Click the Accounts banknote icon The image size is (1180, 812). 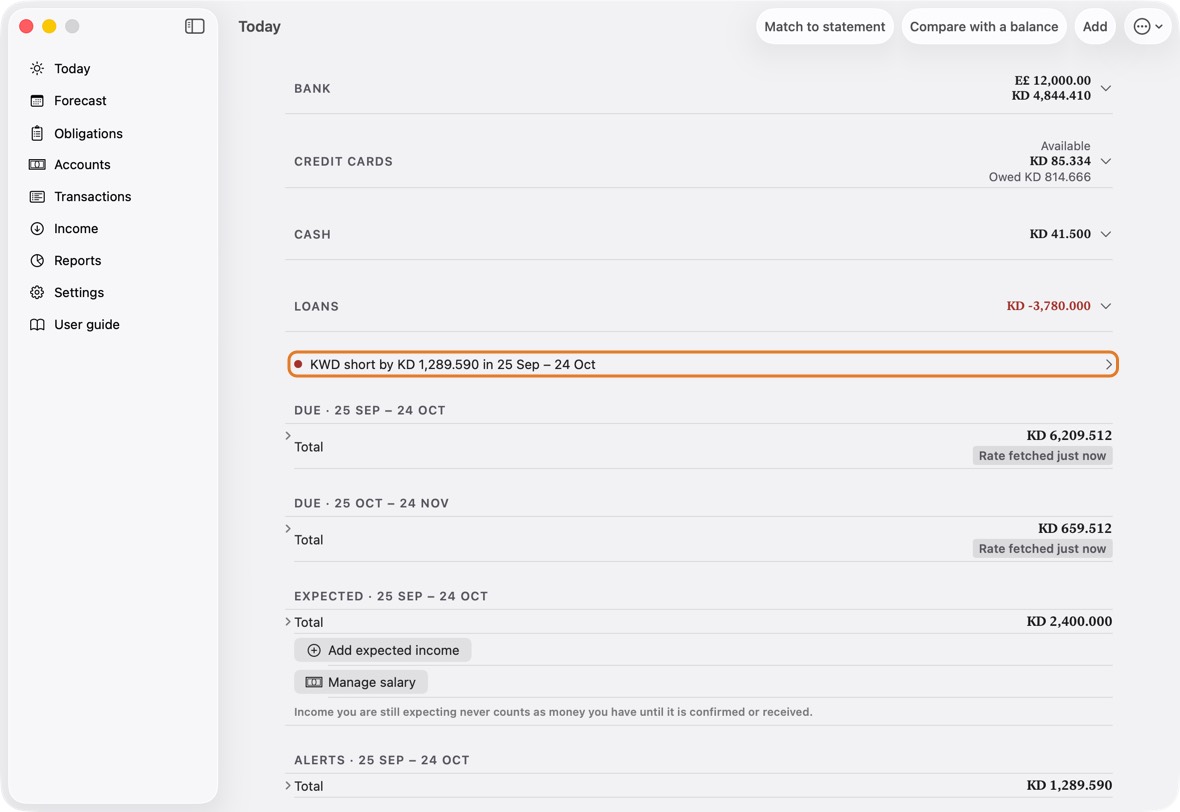pyautogui.click(x=37, y=165)
